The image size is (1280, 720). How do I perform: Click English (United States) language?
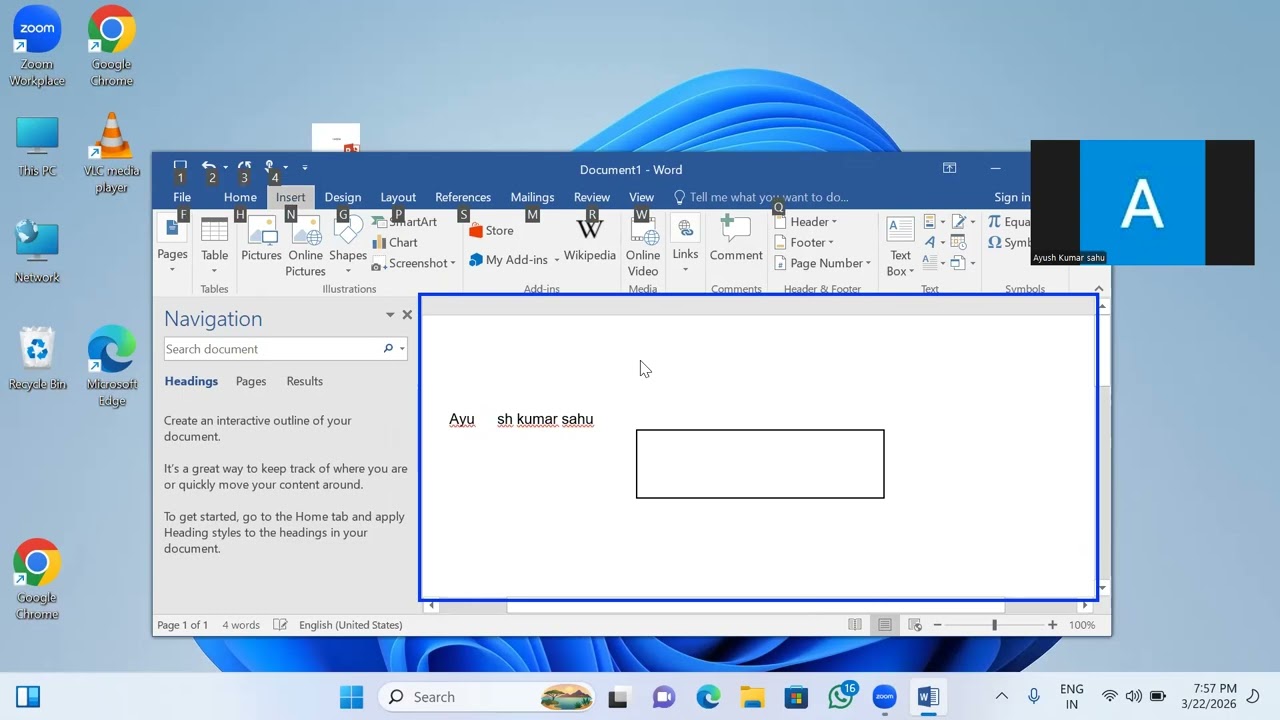[x=350, y=625]
